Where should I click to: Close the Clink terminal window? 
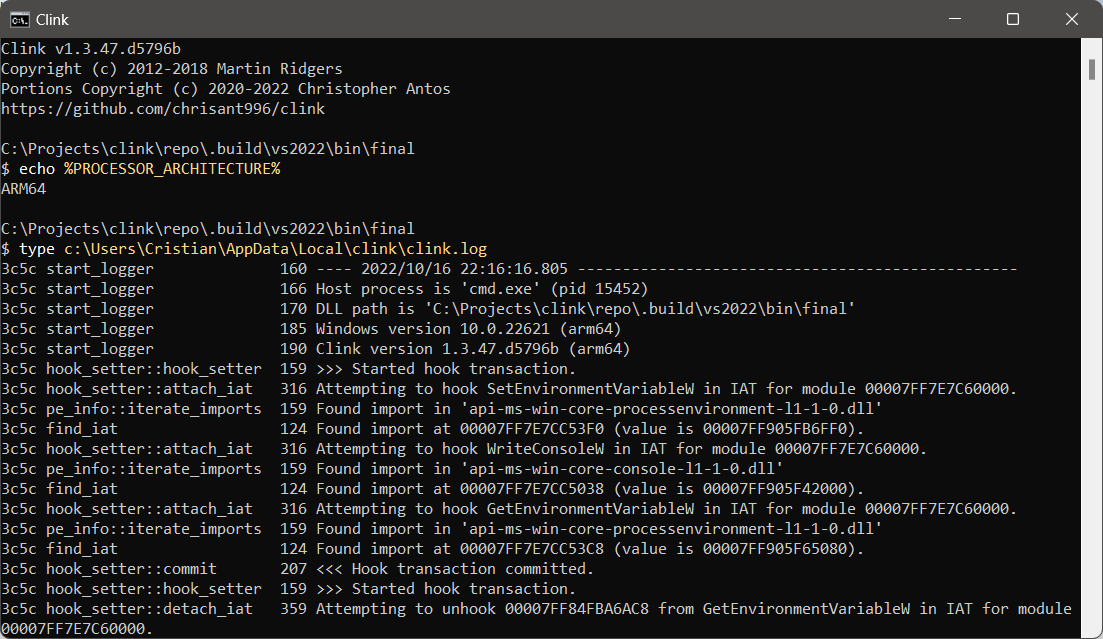point(1071,19)
